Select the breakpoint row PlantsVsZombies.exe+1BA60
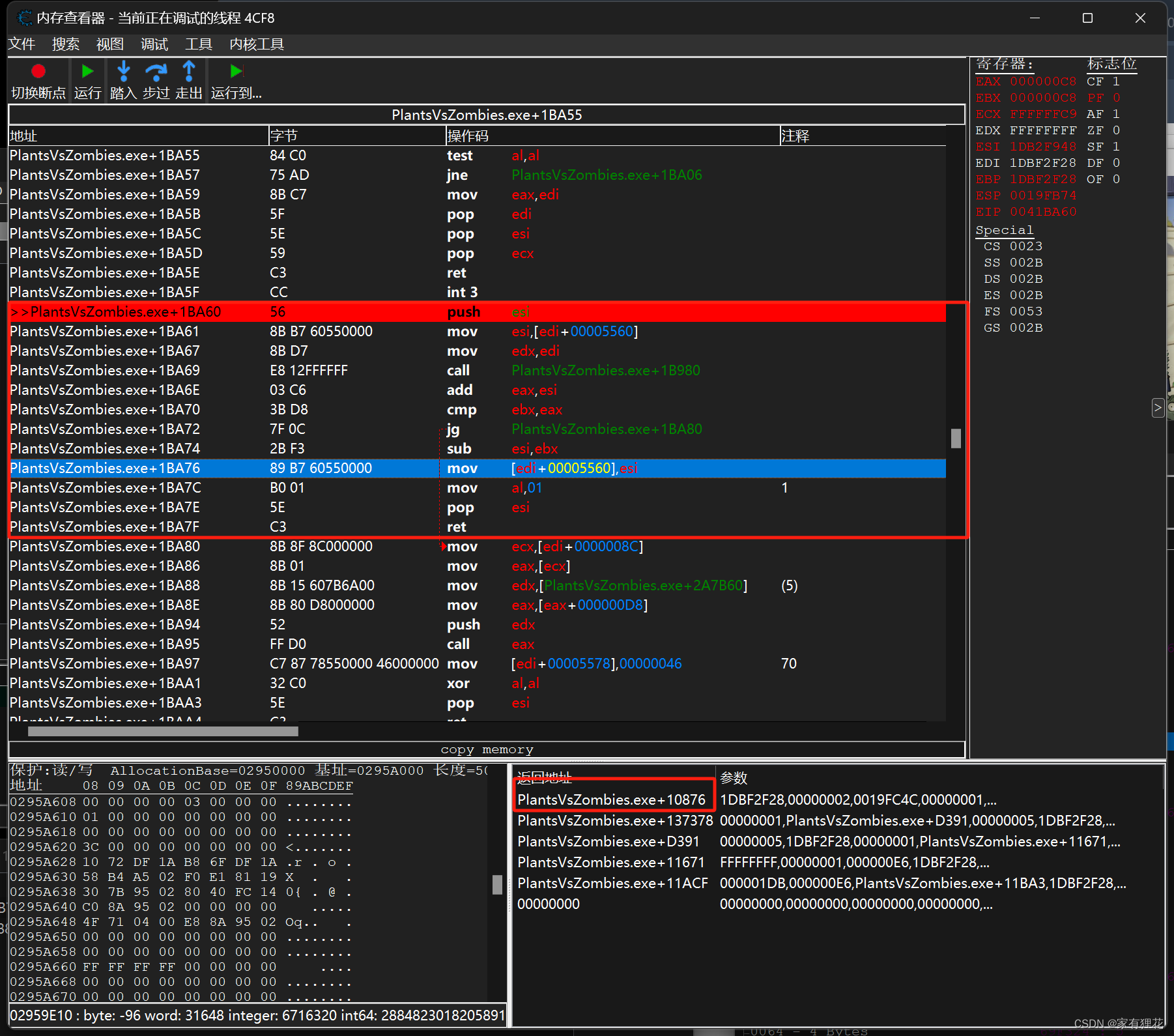This screenshot has height=1036, width=1174. click(478, 312)
